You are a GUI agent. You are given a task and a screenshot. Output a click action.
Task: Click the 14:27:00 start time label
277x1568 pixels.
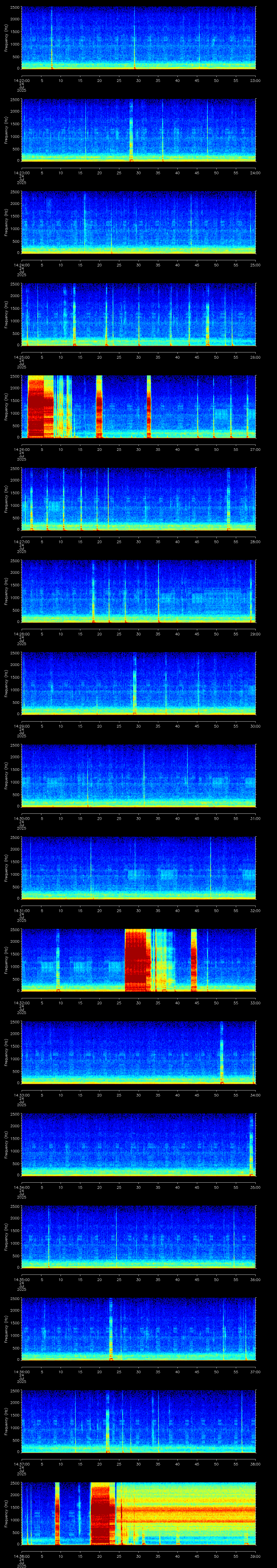tap(21, 542)
